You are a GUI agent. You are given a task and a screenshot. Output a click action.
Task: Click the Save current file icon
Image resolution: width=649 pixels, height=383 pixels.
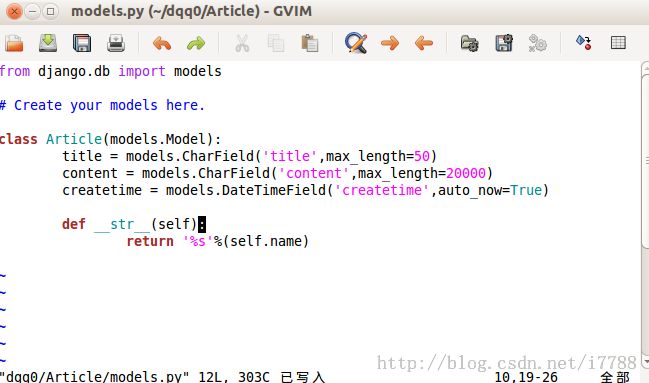tap(48, 43)
